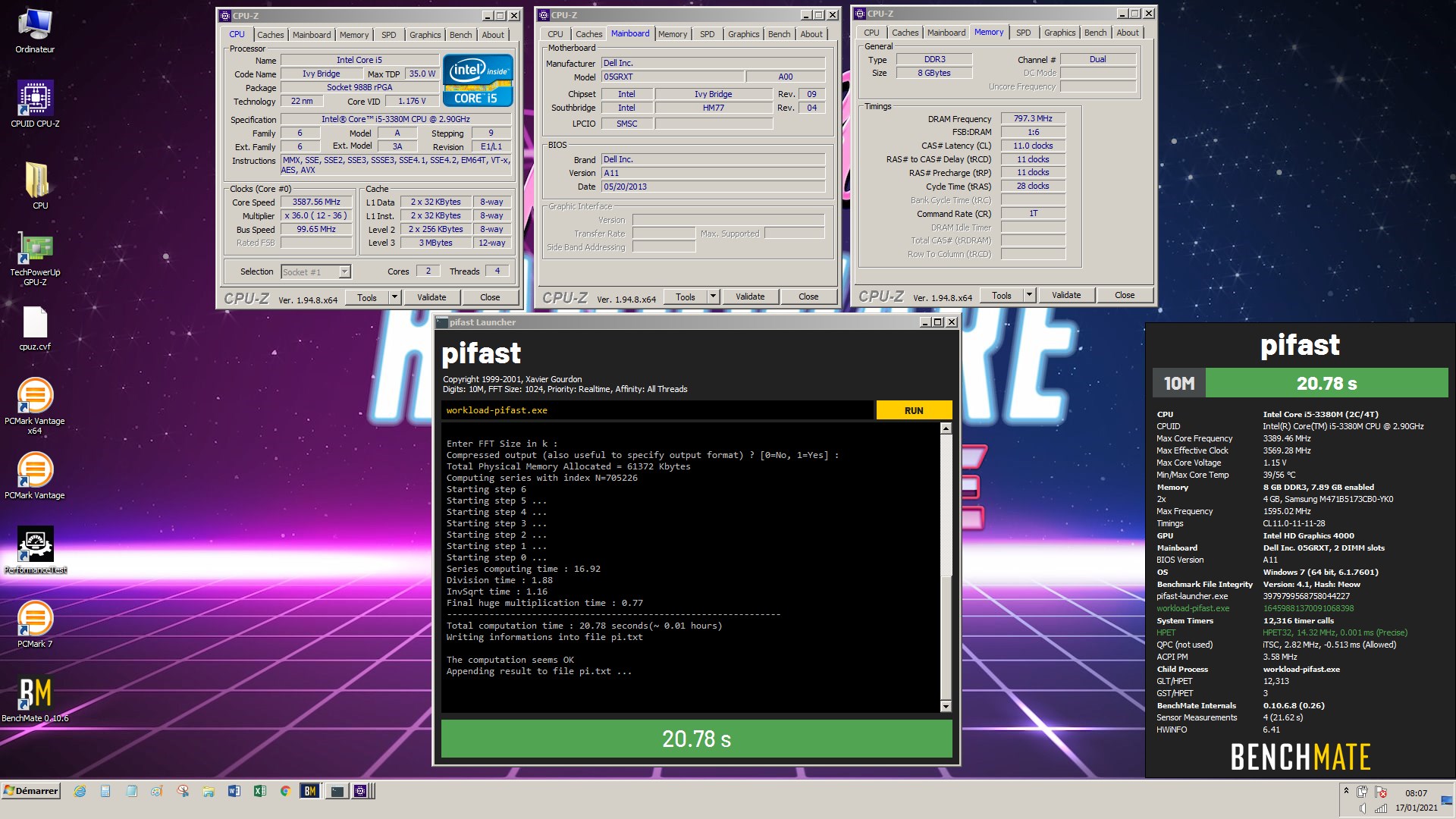Click the pifast console scrollbar down arrow
The image size is (1456, 819).
click(x=946, y=707)
